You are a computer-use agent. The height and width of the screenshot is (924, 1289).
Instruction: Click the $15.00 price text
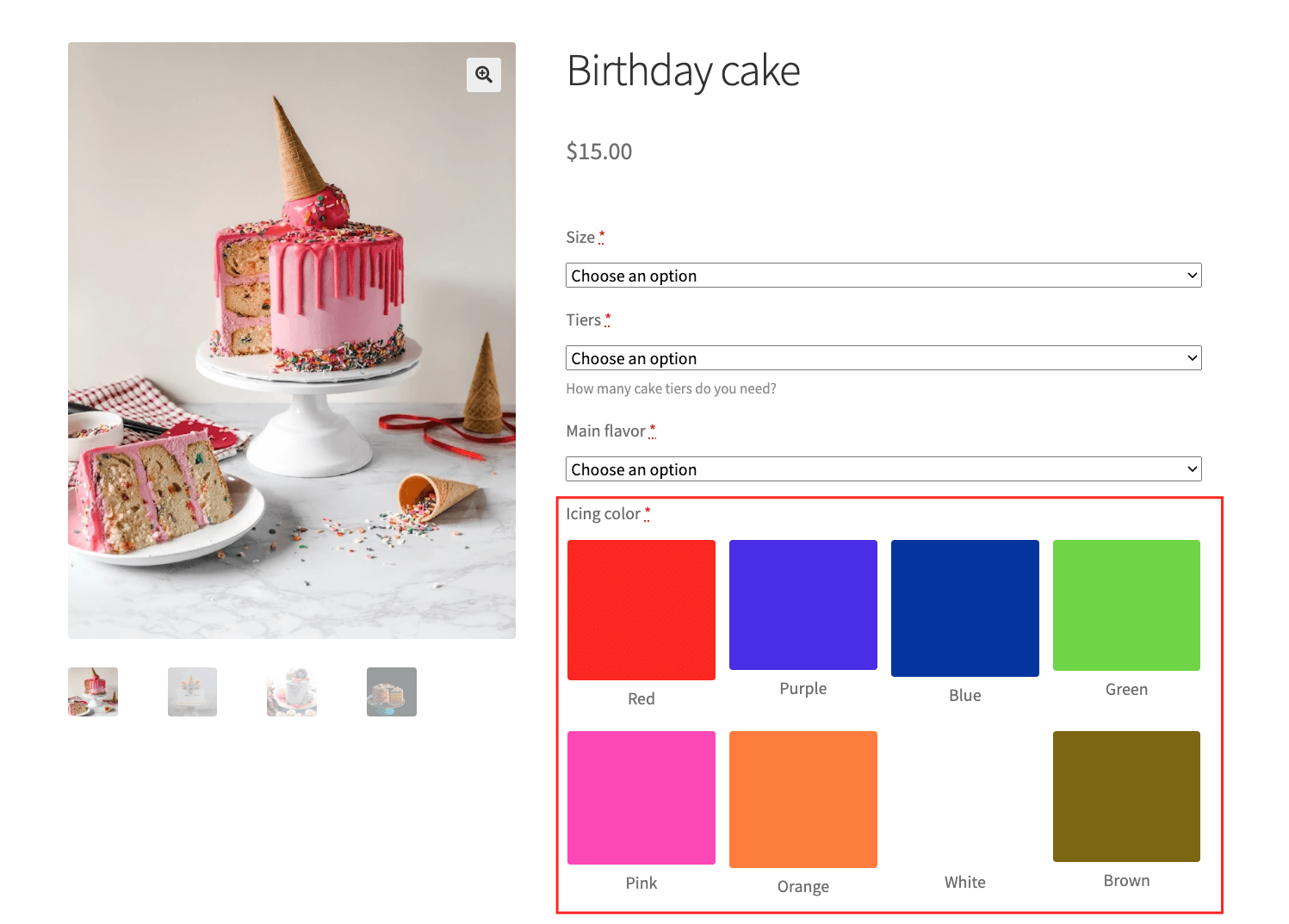pyautogui.click(x=599, y=152)
